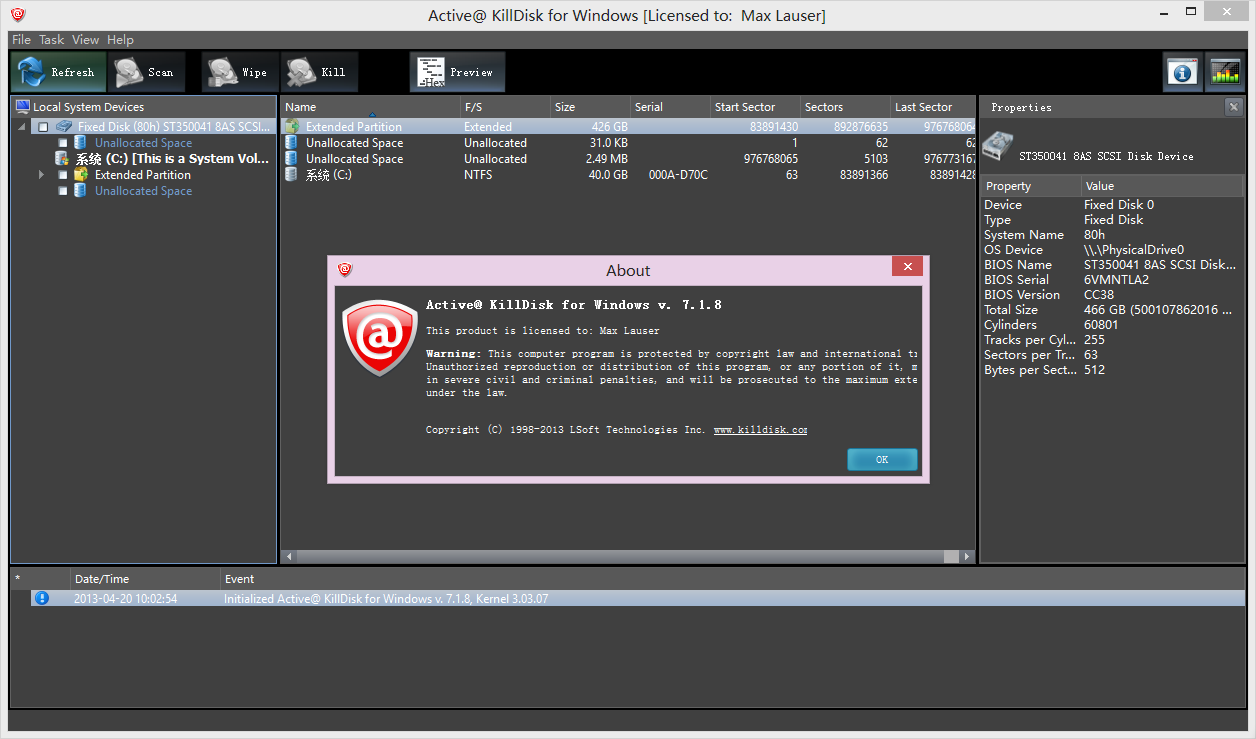This screenshot has width=1256, height=739.
Task: Click the Start Sector column header
Action: pos(755,107)
